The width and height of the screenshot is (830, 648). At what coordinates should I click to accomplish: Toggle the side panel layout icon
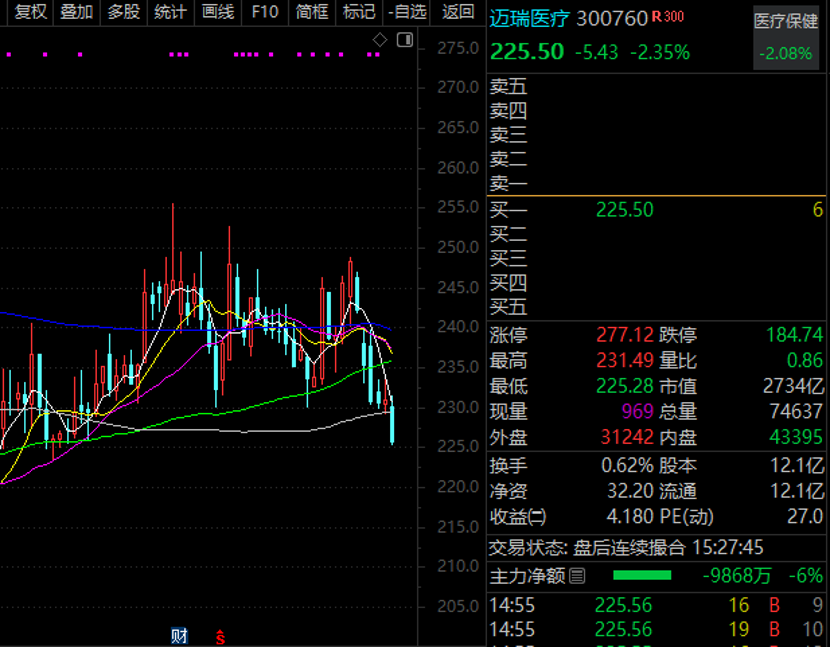tap(405, 40)
